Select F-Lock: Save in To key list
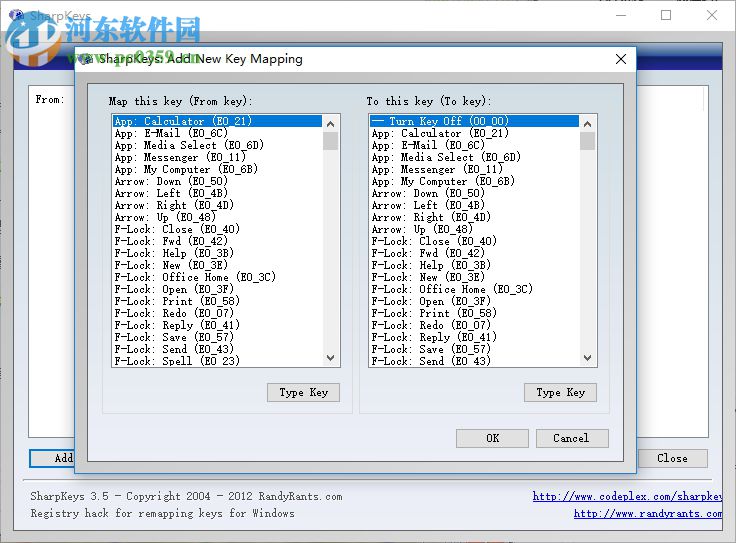The image size is (736, 543). 474,350
